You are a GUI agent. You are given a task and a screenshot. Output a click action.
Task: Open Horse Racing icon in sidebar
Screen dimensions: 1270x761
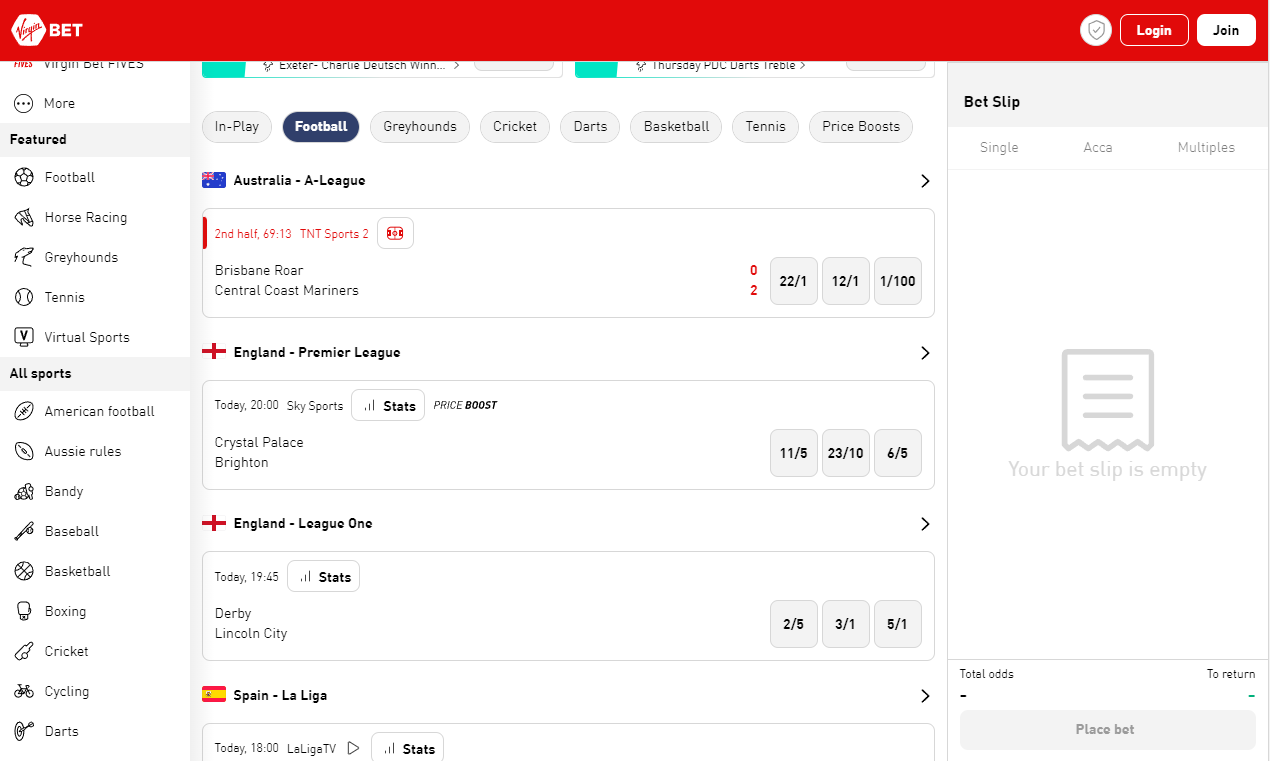[x=24, y=217]
